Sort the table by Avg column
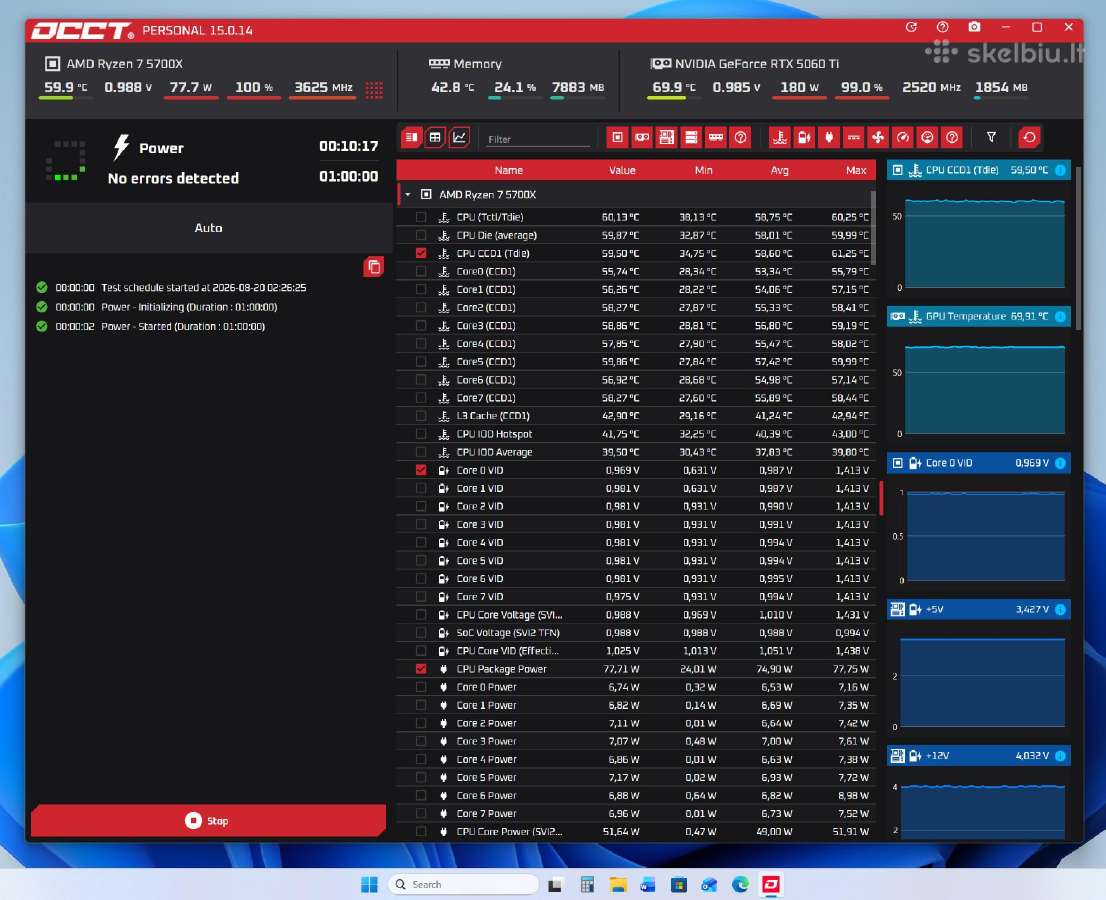Screen dimensions: 1106x900 779,170
